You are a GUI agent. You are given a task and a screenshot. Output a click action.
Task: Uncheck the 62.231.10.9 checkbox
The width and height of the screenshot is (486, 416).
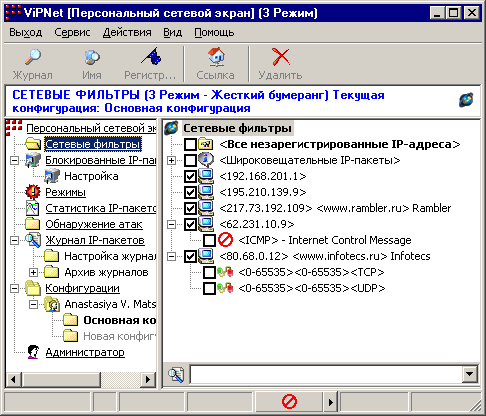coord(190,224)
